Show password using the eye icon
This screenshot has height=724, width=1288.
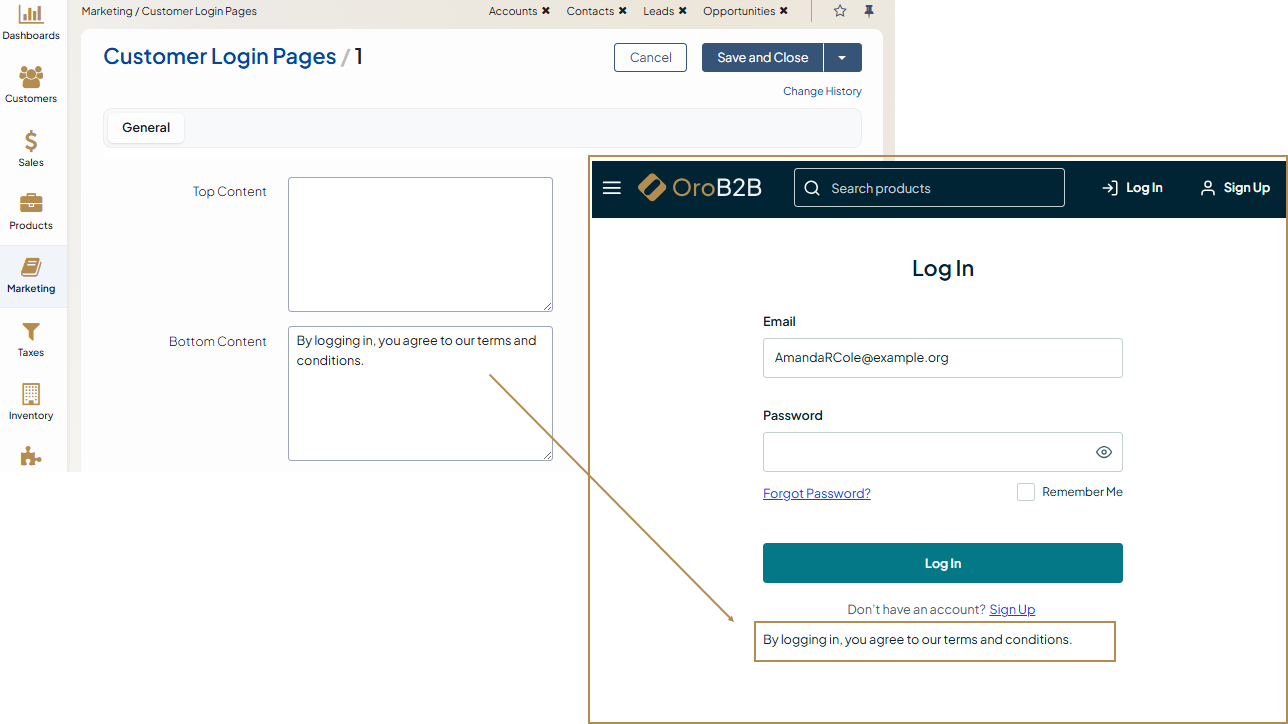coord(1103,452)
